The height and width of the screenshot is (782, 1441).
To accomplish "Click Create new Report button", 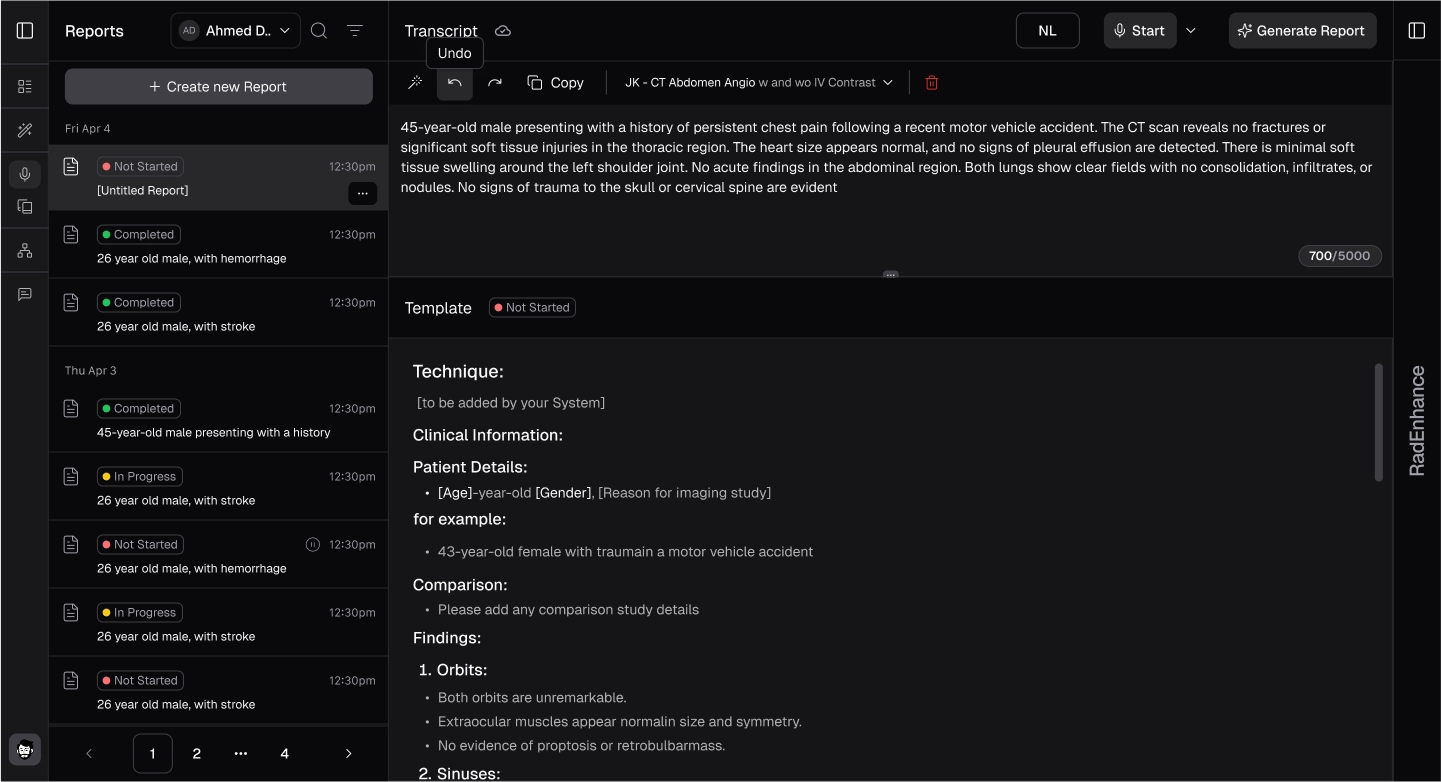I will coord(219,87).
